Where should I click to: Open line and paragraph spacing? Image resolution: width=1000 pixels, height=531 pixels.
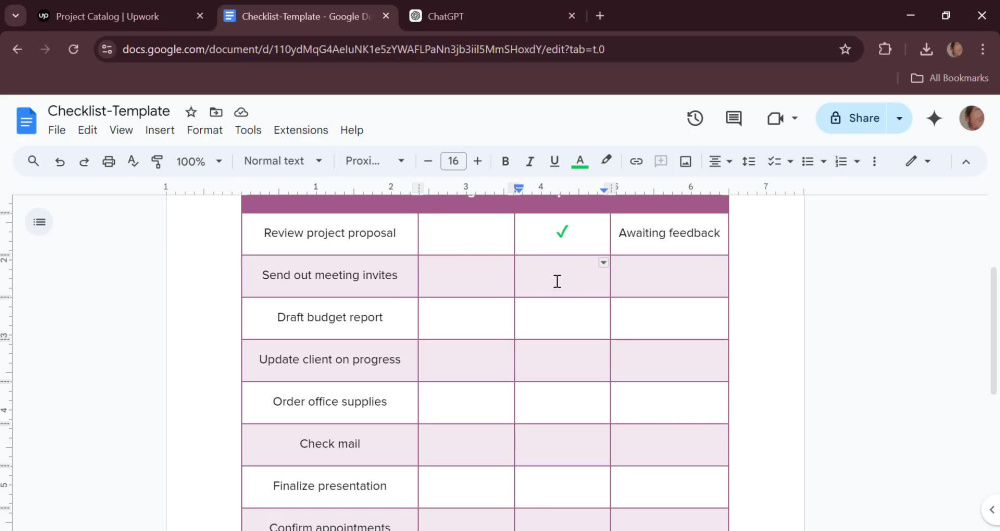click(x=749, y=161)
